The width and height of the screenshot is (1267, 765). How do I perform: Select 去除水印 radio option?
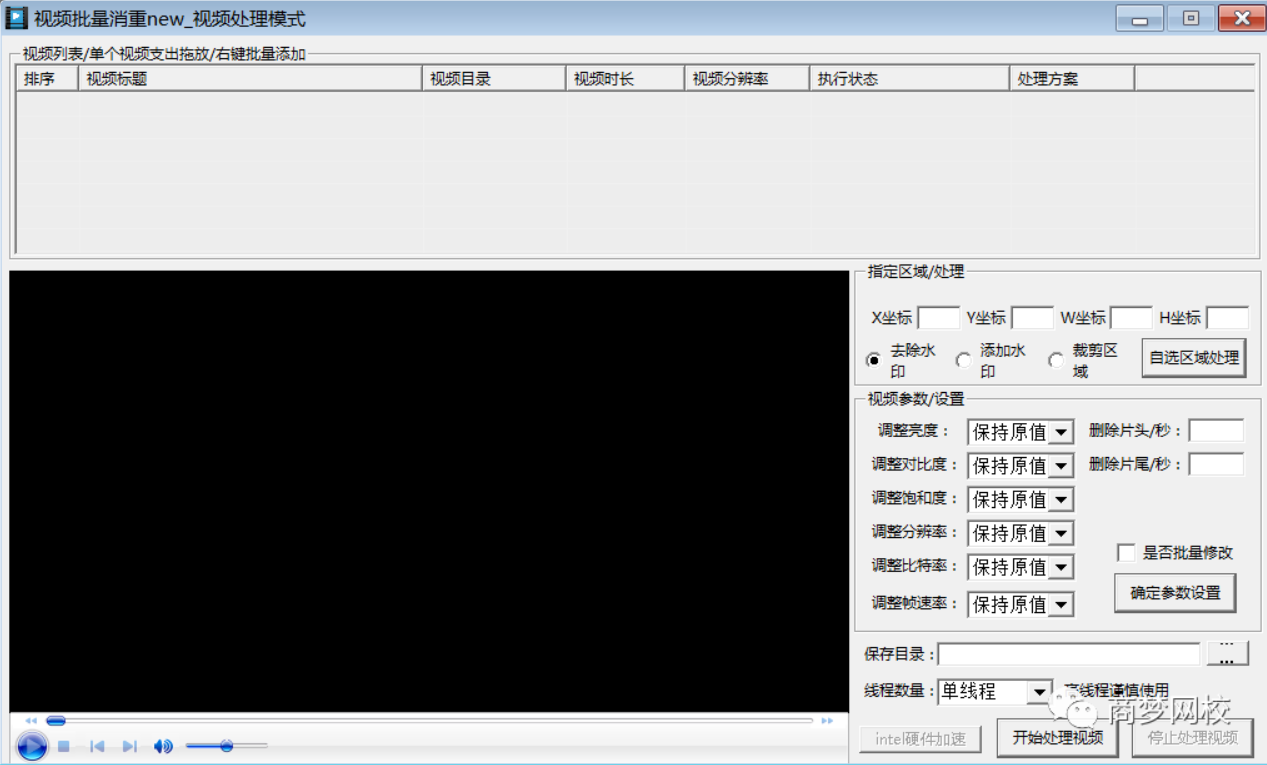click(873, 360)
